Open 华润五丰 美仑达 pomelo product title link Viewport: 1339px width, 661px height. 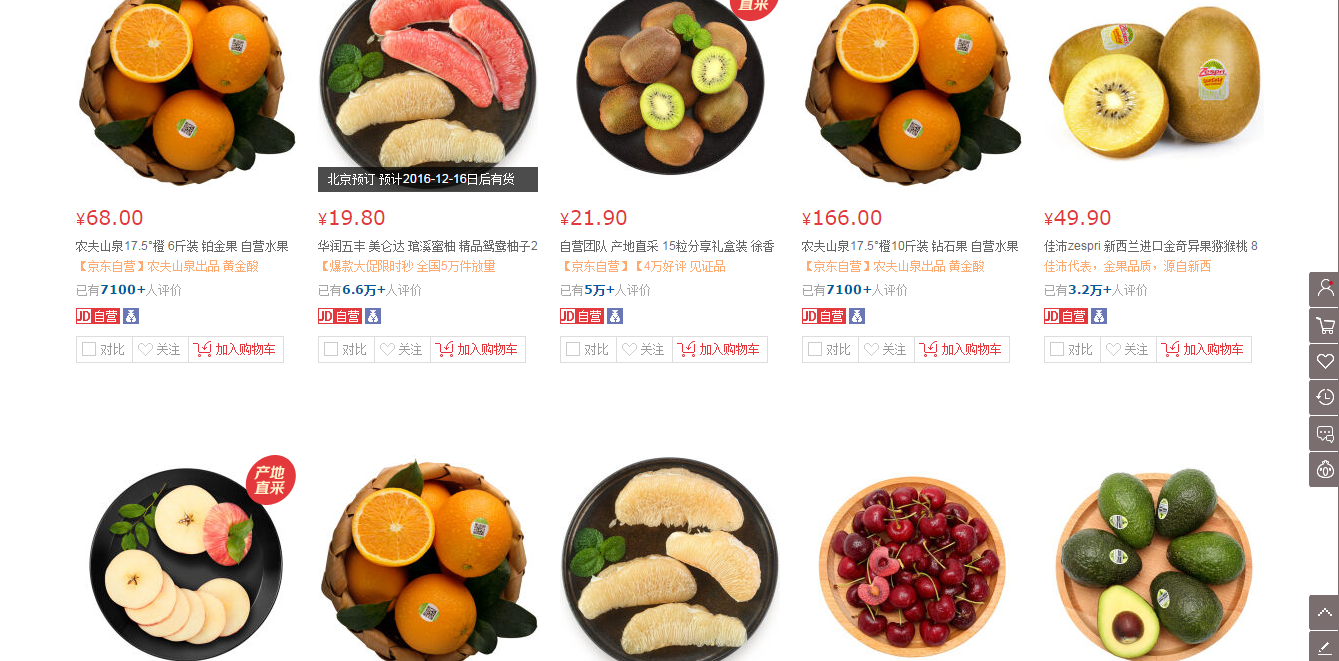[428, 246]
